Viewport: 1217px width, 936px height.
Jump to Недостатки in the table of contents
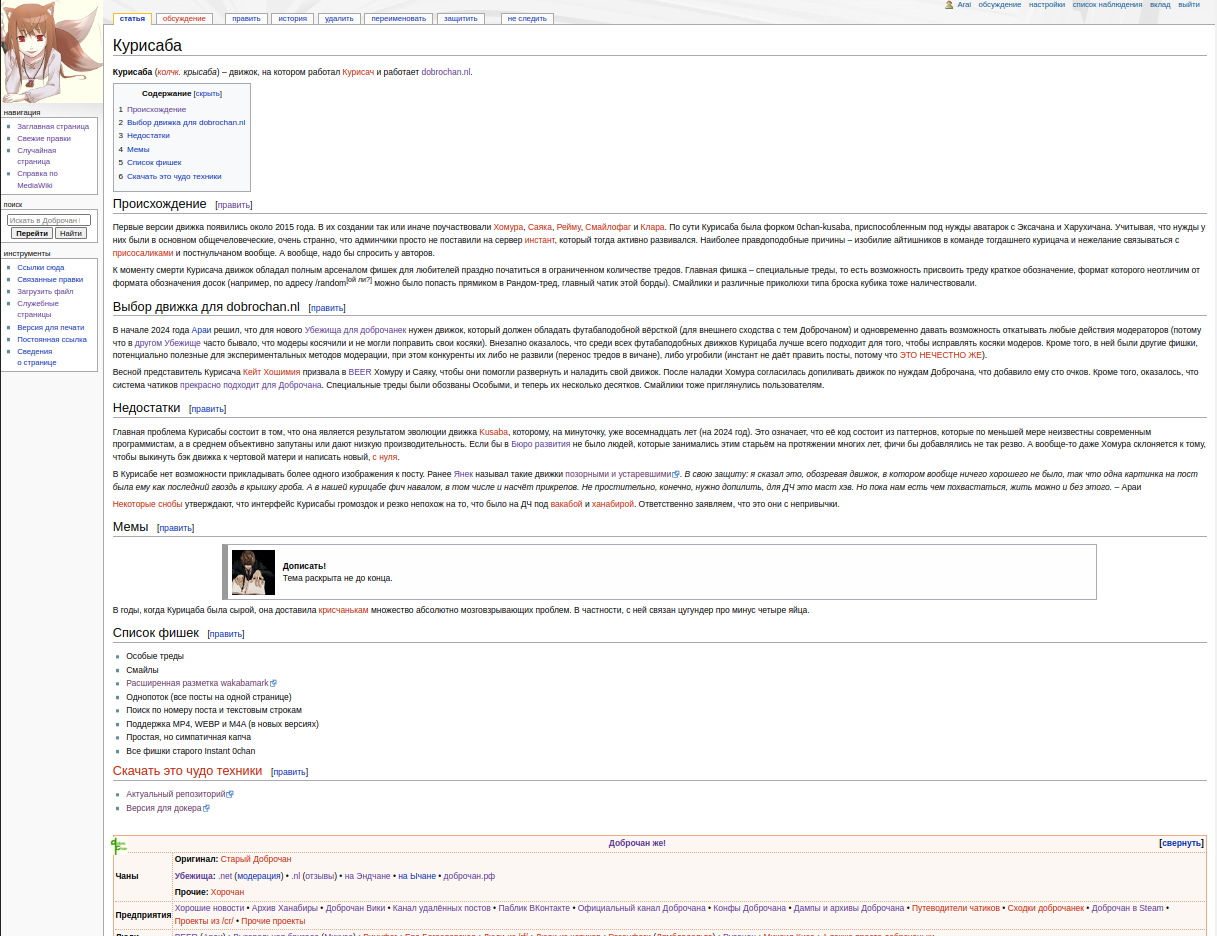click(x=148, y=135)
